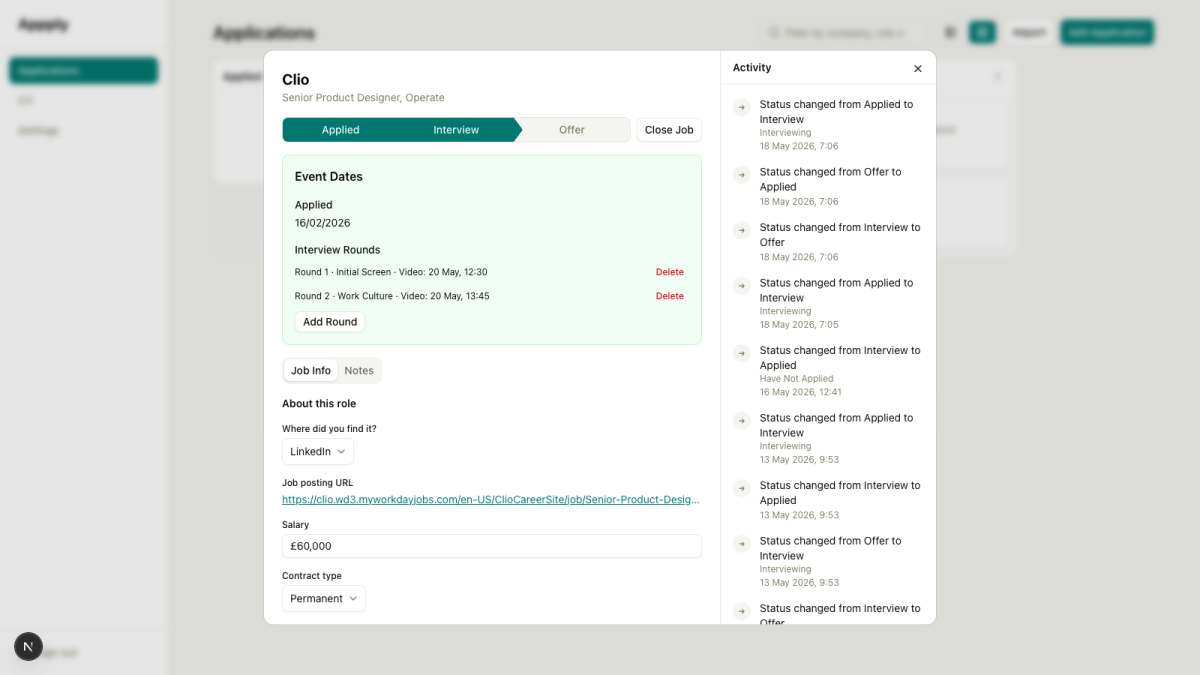The height and width of the screenshot is (675, 1200).
Task: Click the Import button behind the dialog
Action: 1029,33
